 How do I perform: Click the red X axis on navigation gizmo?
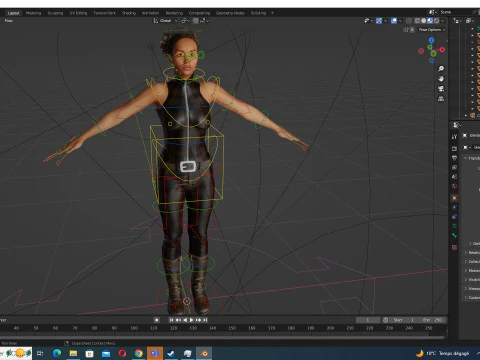pyautogui.click(x=442, y=50)
